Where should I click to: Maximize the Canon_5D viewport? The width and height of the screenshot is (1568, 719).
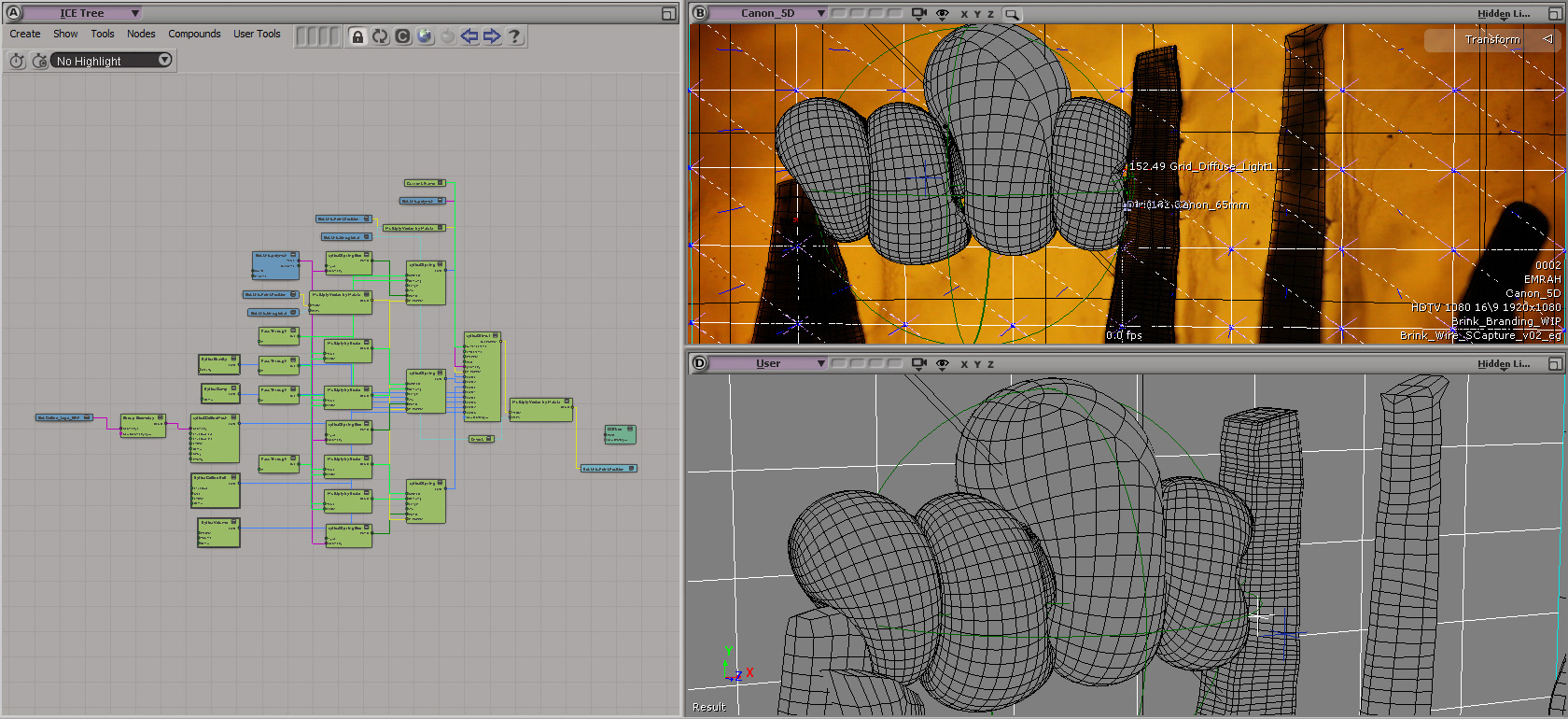[x=1555, y=13]
